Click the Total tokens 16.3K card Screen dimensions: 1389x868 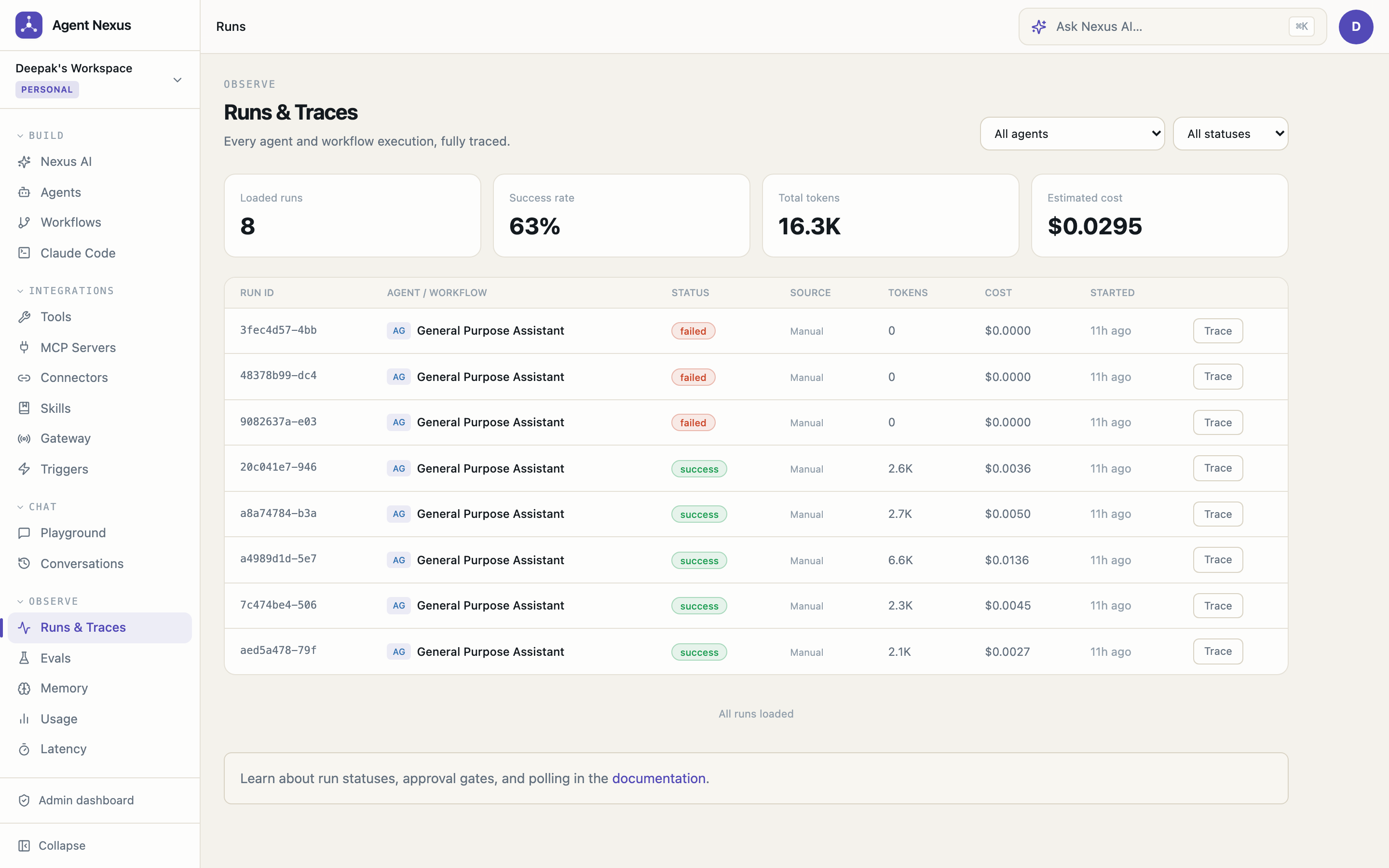point(890,216)
